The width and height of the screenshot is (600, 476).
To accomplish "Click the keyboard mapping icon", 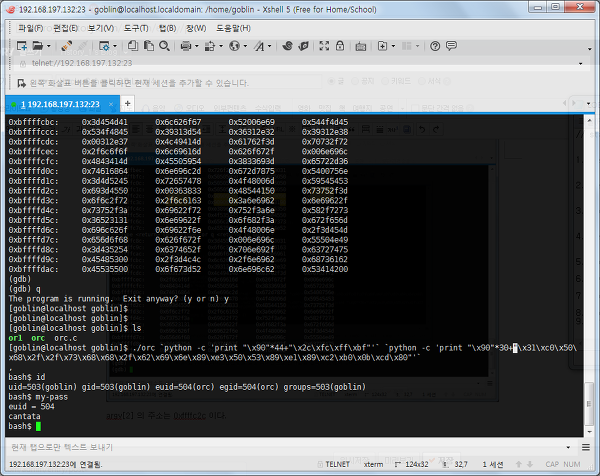I will click(360, 47).
